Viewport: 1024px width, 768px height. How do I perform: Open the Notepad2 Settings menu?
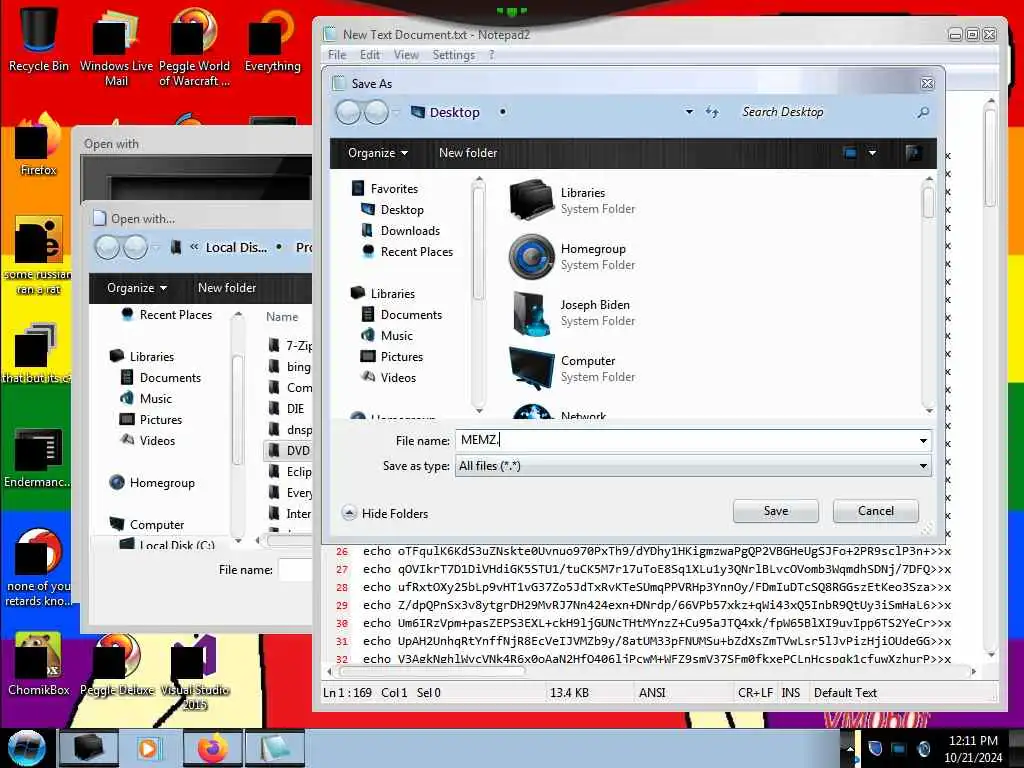pyautogui.click(x=454, y=55)
